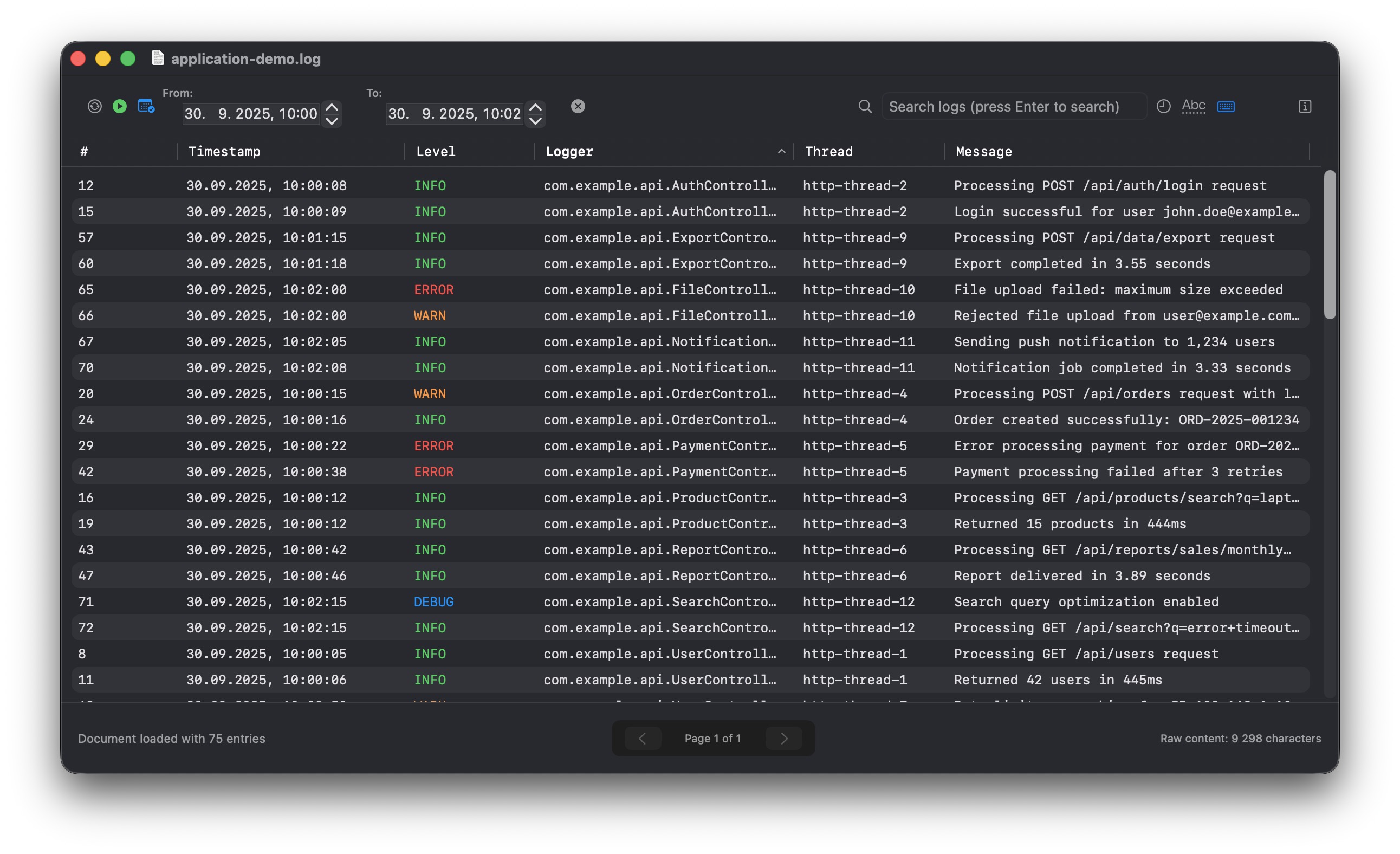The width and height of the screenshot is (1400, 854).
Task: Go to next page arrow
Action: click(783, 738)
